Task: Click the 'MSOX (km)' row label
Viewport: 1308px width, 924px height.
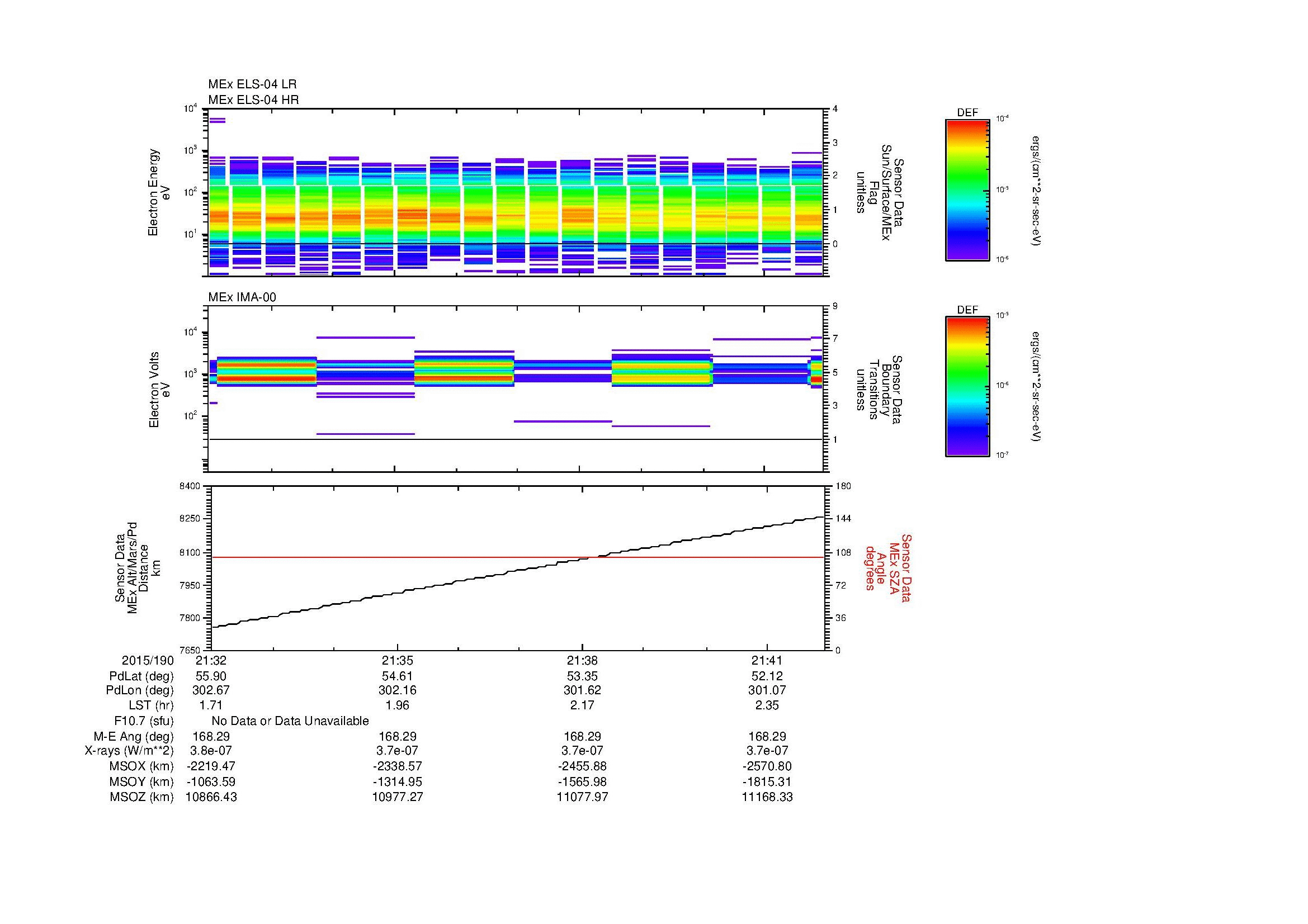Action: pos(141,767)
